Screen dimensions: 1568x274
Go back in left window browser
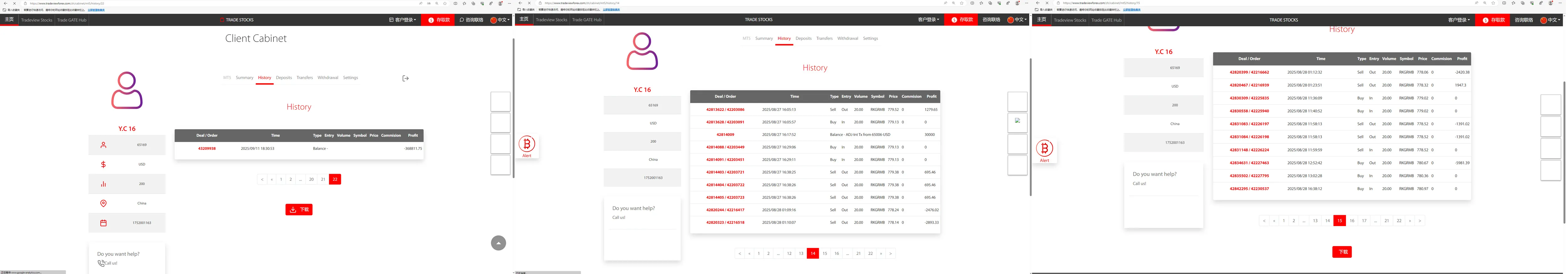pos(5,3)
